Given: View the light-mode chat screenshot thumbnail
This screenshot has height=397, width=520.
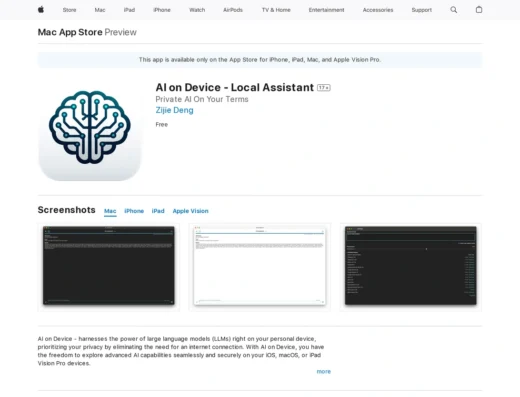Looking at the screenshot, I should coord(260,267).
